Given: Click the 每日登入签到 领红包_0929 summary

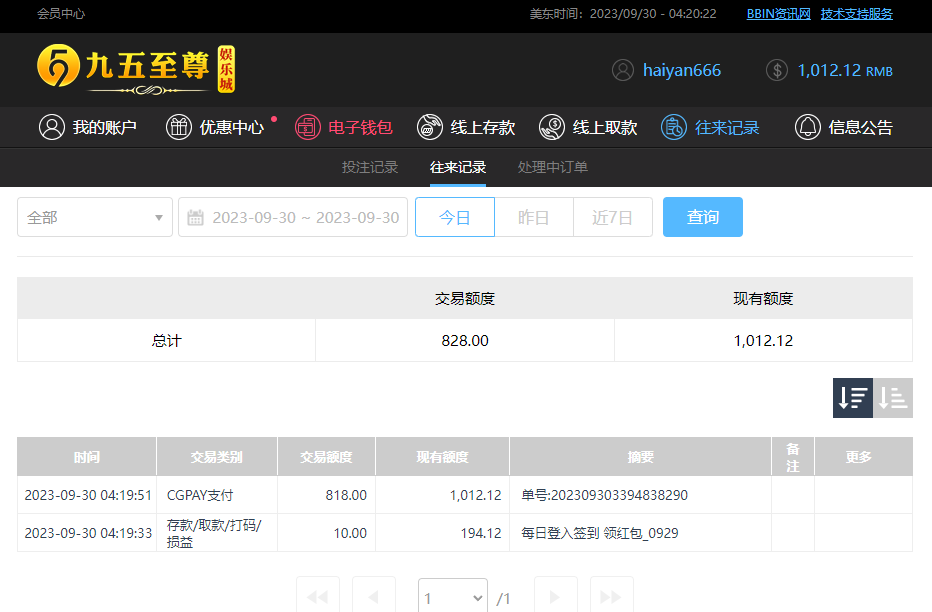Looking at the screenshot, I should (600, 533).
